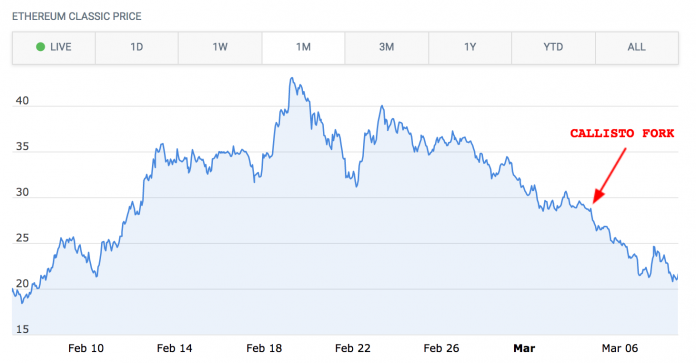
Task: Click the Feb 10 axis label
Action: point(86,348)
